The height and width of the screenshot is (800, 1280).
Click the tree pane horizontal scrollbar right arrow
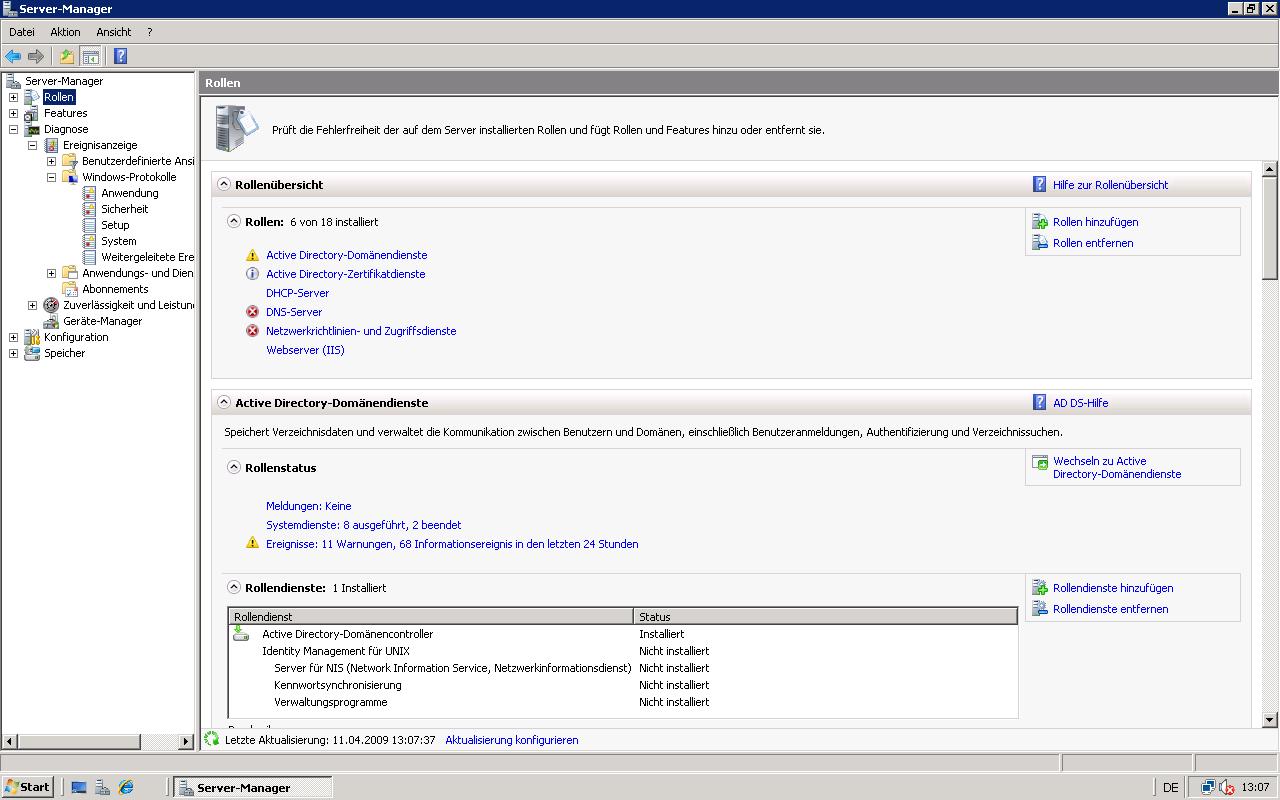coord(186,741)
